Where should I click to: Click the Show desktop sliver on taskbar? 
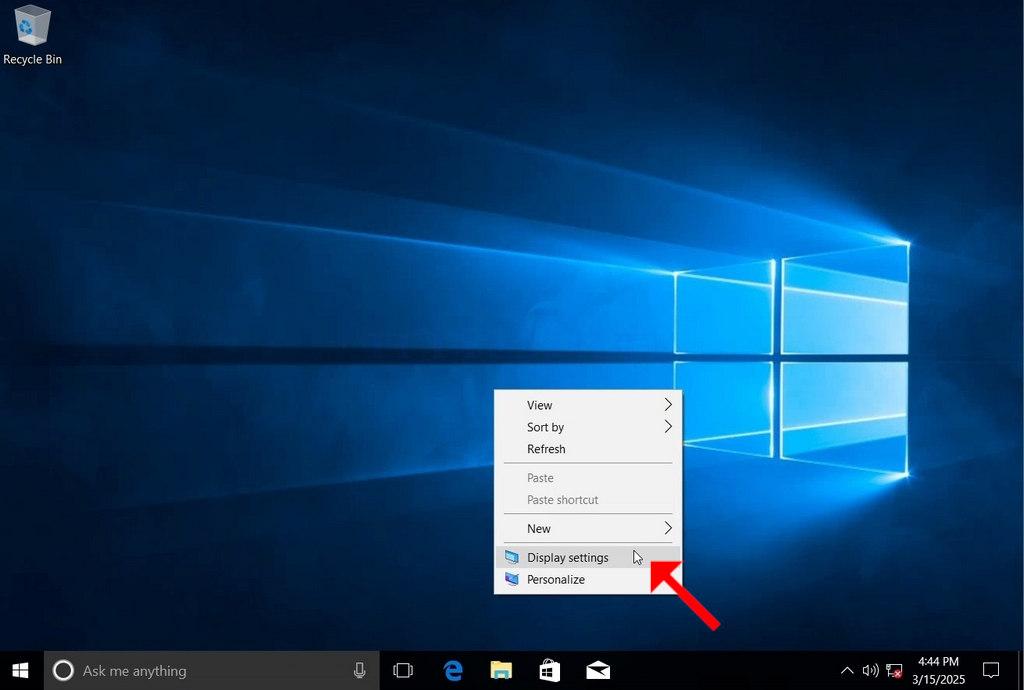[1021, 670]
